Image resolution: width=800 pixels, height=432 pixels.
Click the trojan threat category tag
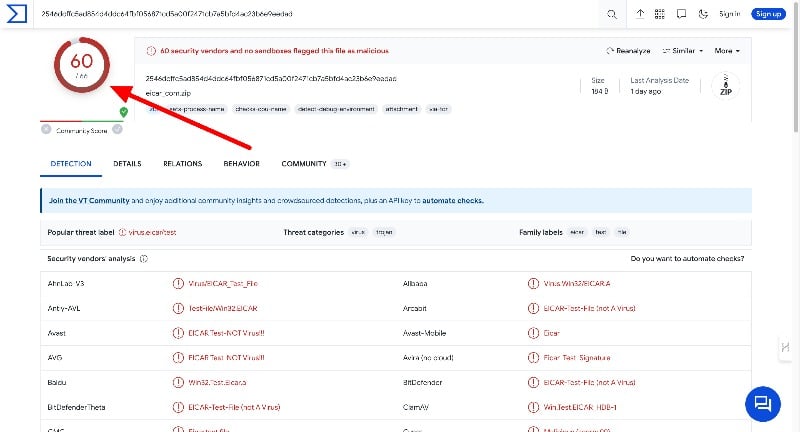pyautogui.click(x=384, y=232)
